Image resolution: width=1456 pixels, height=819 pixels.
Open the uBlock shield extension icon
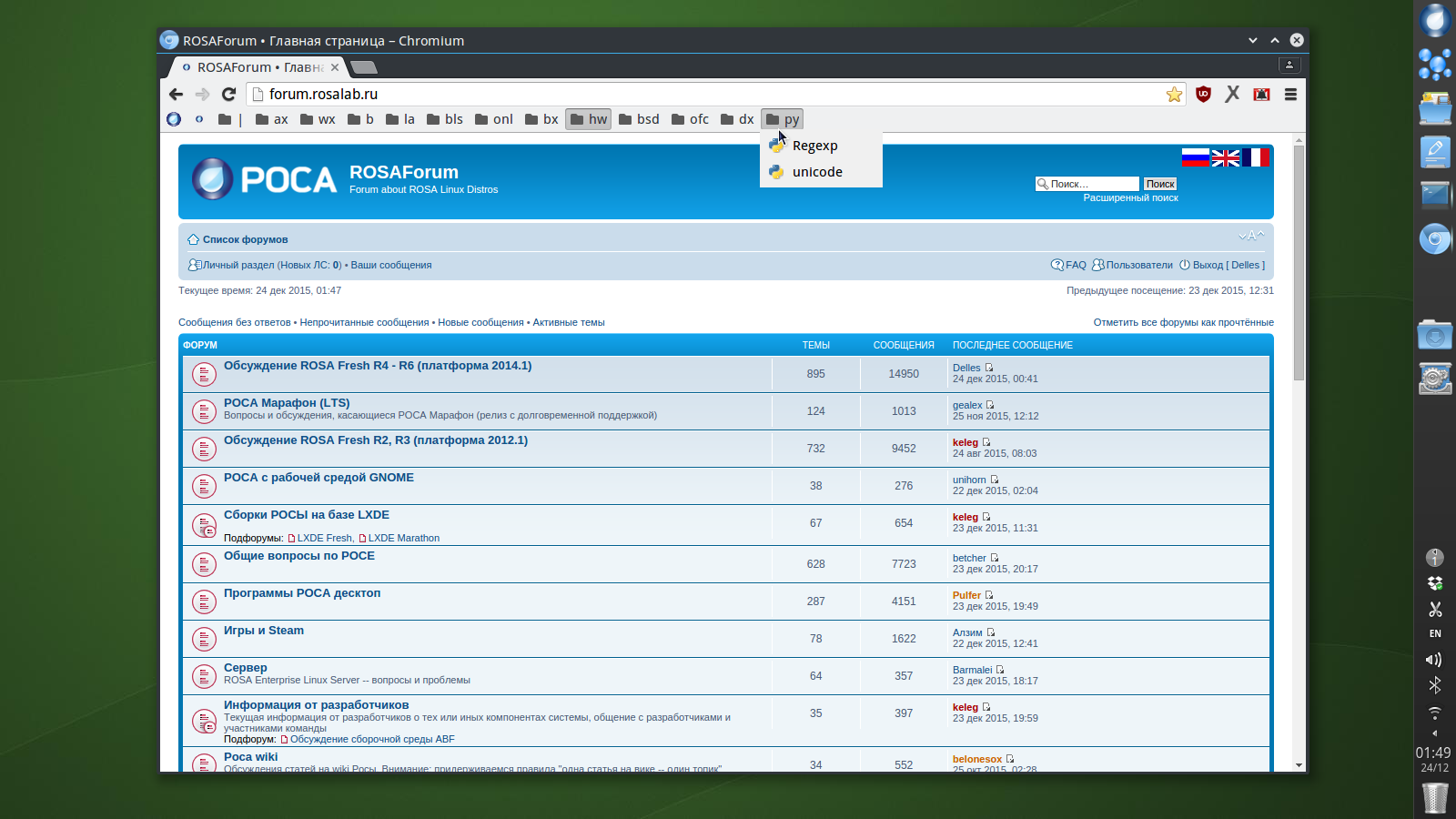[1203, 94]
